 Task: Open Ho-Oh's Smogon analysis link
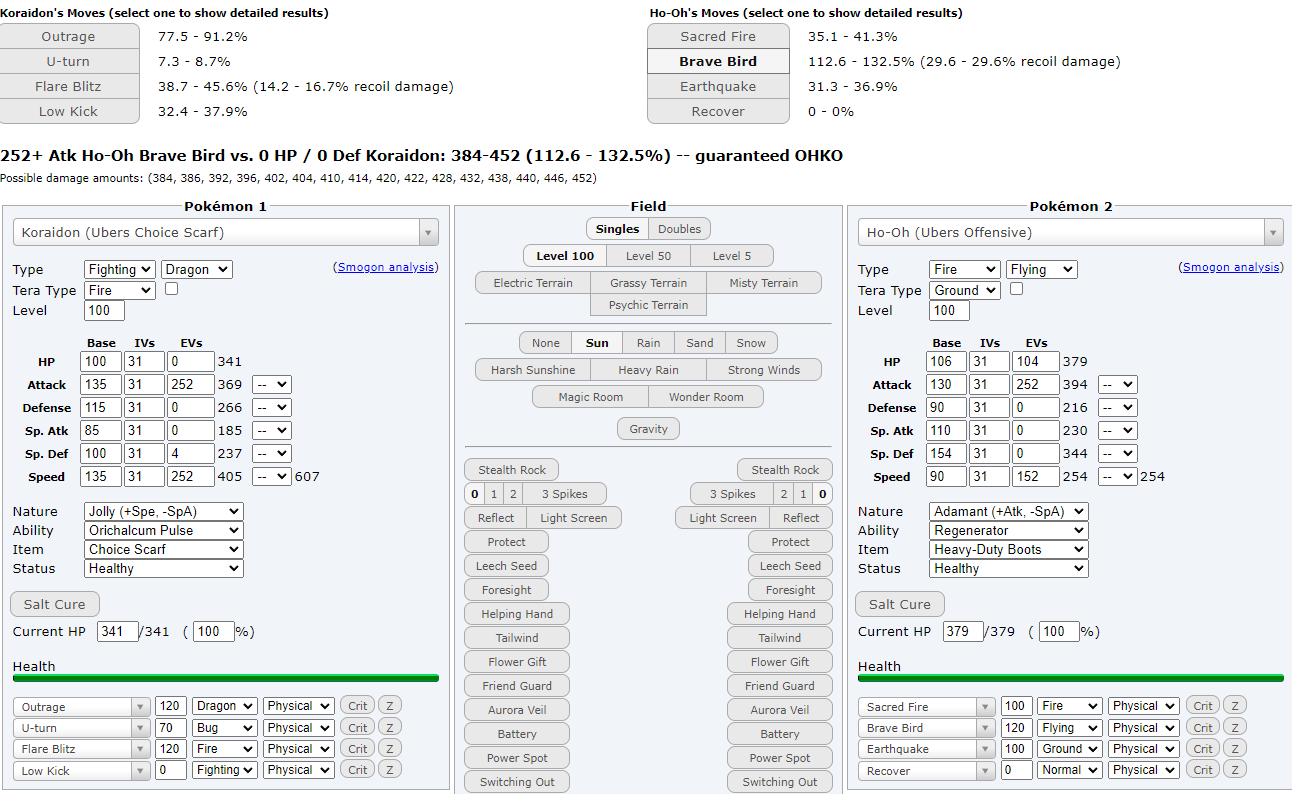pyautogui.click(x=1230, y=267)
